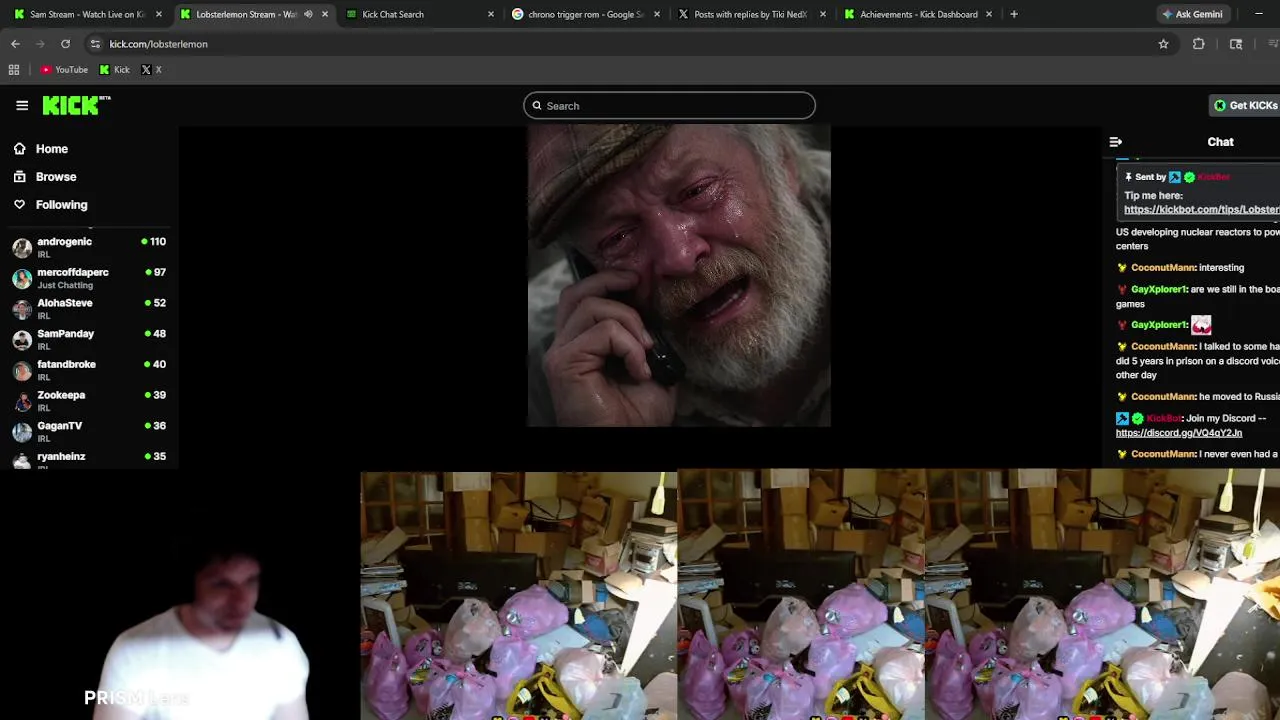Click GayXplorer1 username with emote message
The height and width of the screenshot is (720, 1280).
click(1159, 325)
